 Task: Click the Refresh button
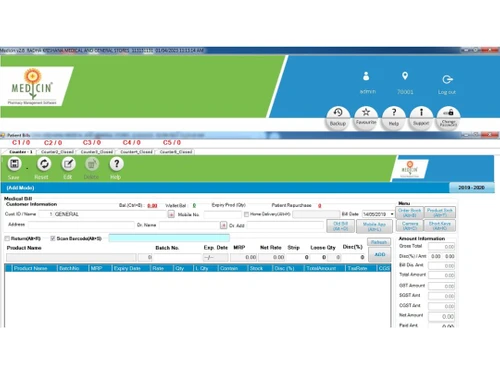[x=379, y=242]
